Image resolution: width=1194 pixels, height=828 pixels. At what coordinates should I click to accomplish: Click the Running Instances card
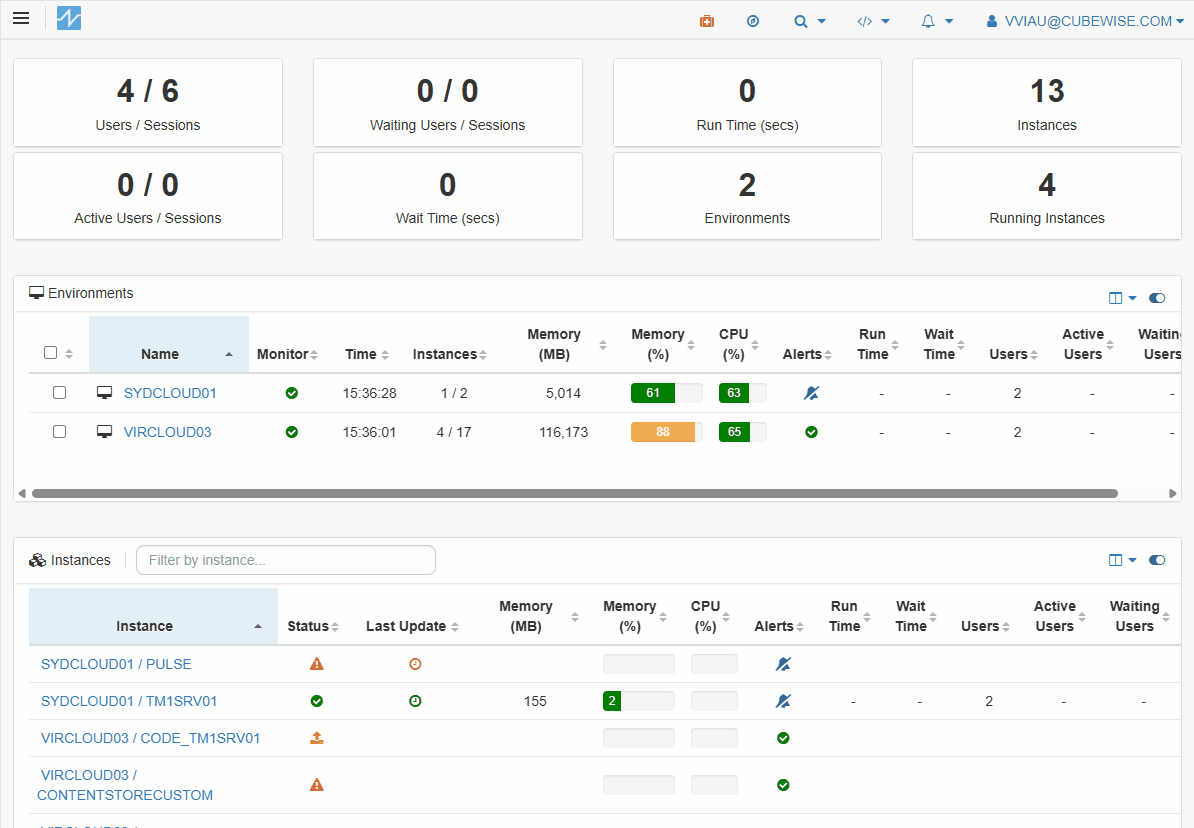pyautogui.click(x=1047, y=196)
